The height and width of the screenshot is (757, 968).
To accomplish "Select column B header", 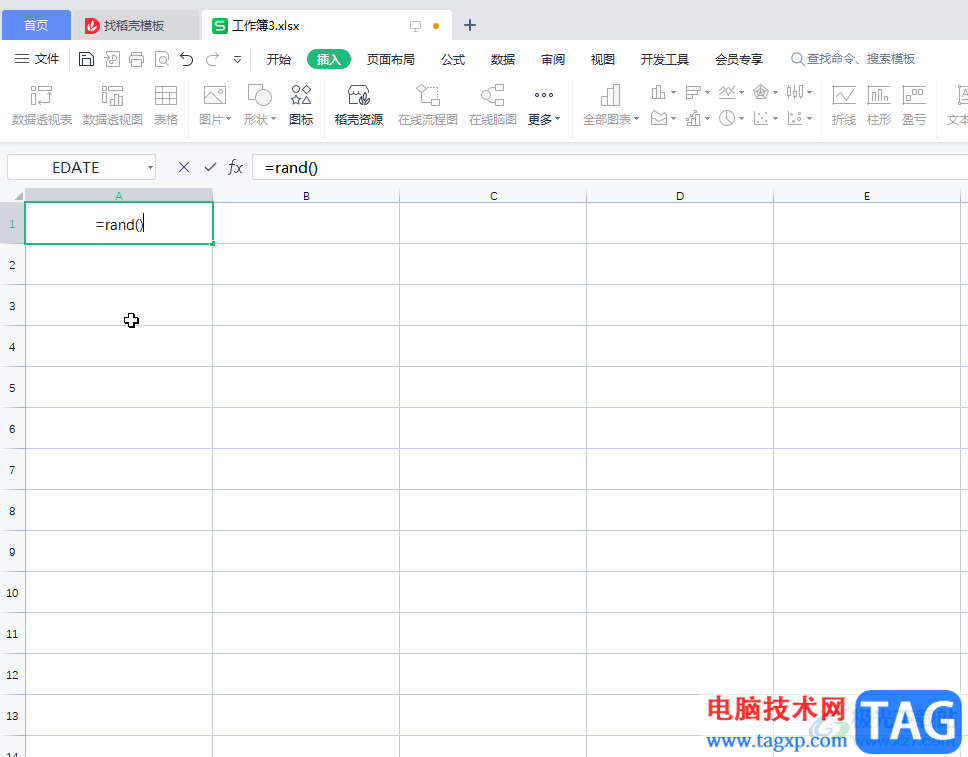I will pyautogui.click(x=306, y=196).
